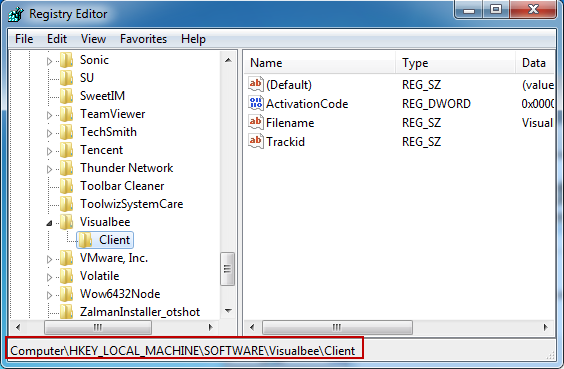The height and width of the screenshot is (369, 564).
Task: Click the tree pane scroll right arrow
Action: [211, 327]
